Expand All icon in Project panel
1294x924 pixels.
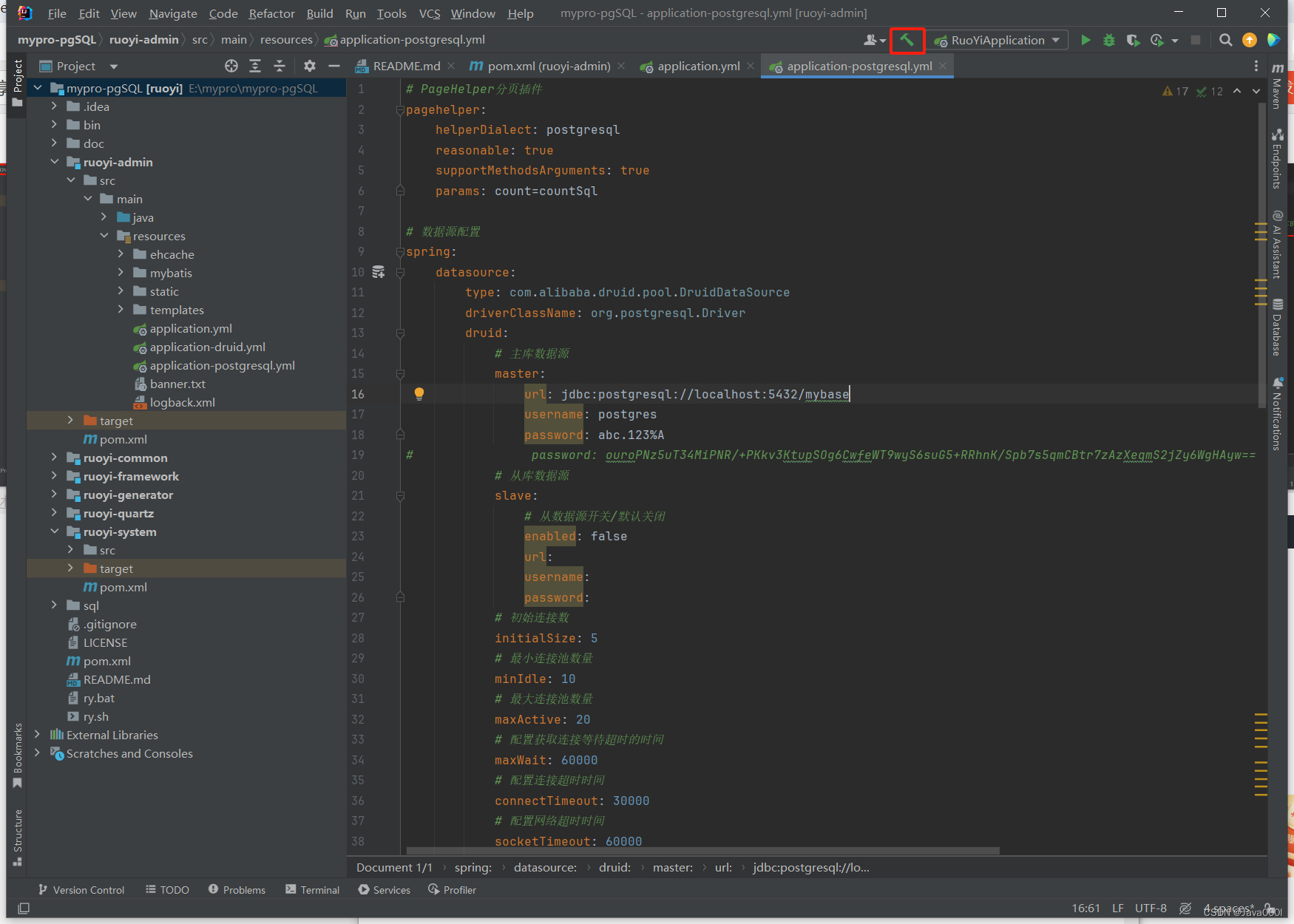tap(255, 66)
